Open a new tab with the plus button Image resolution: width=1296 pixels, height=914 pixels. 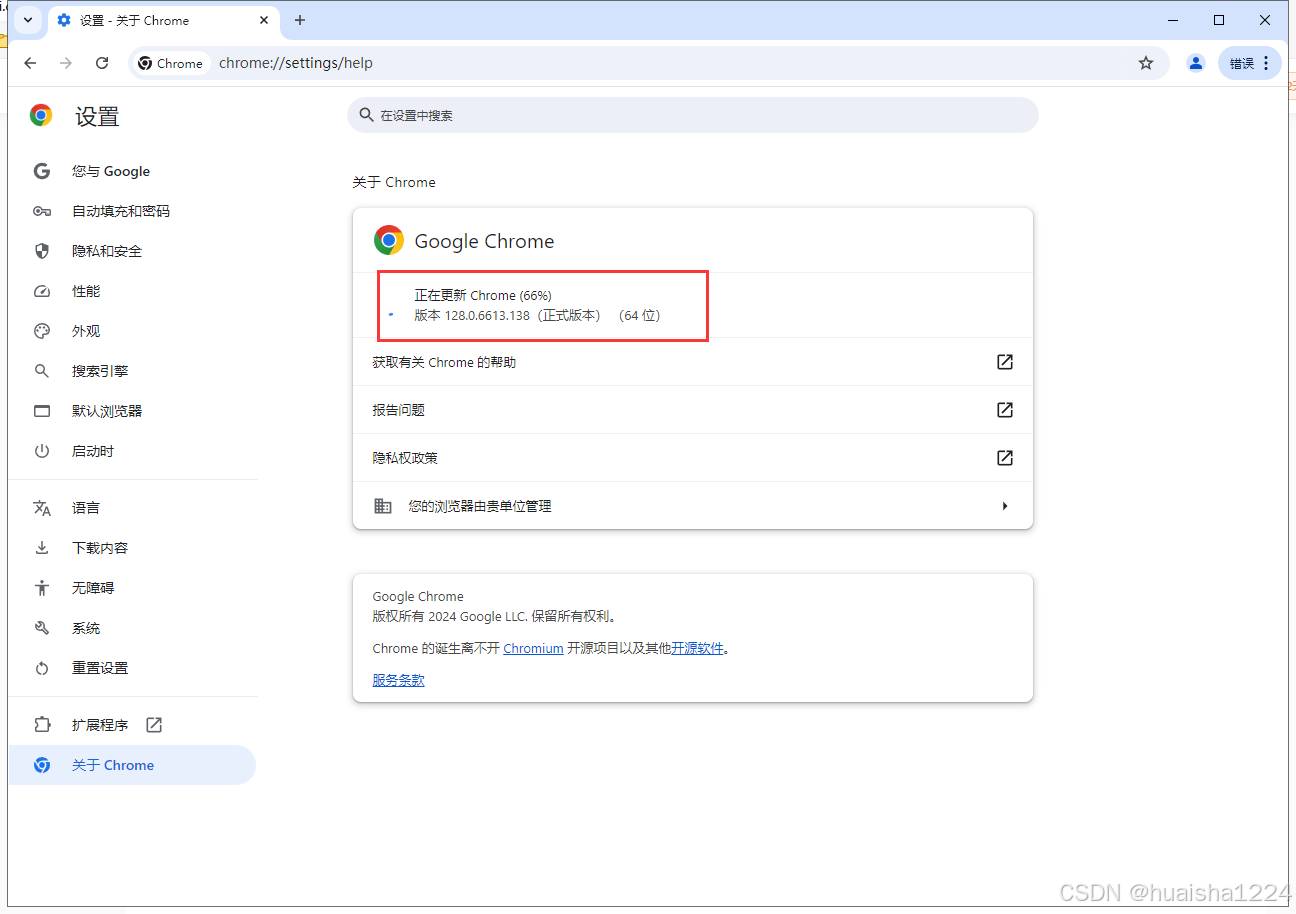(300, 20)
